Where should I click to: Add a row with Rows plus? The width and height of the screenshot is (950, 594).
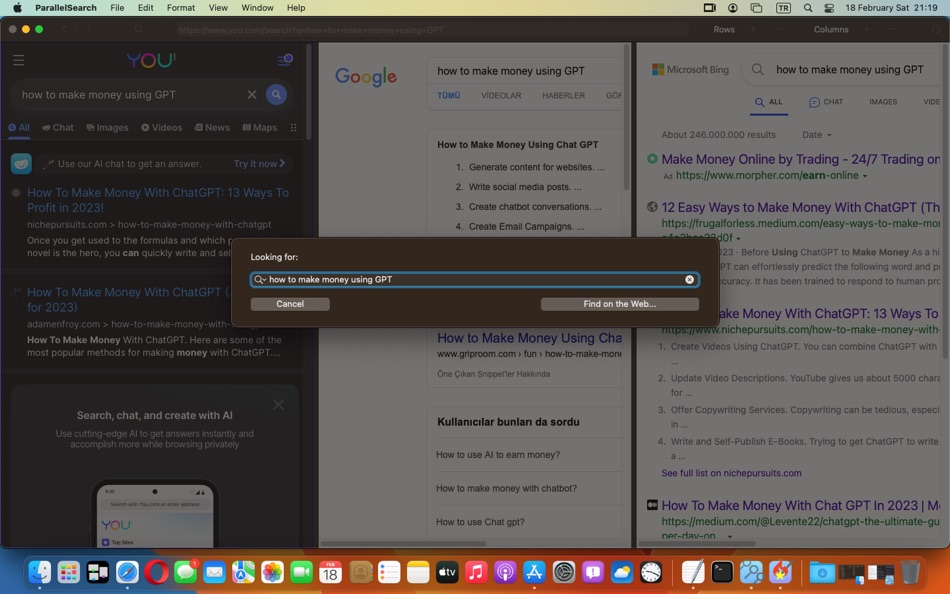752,29
